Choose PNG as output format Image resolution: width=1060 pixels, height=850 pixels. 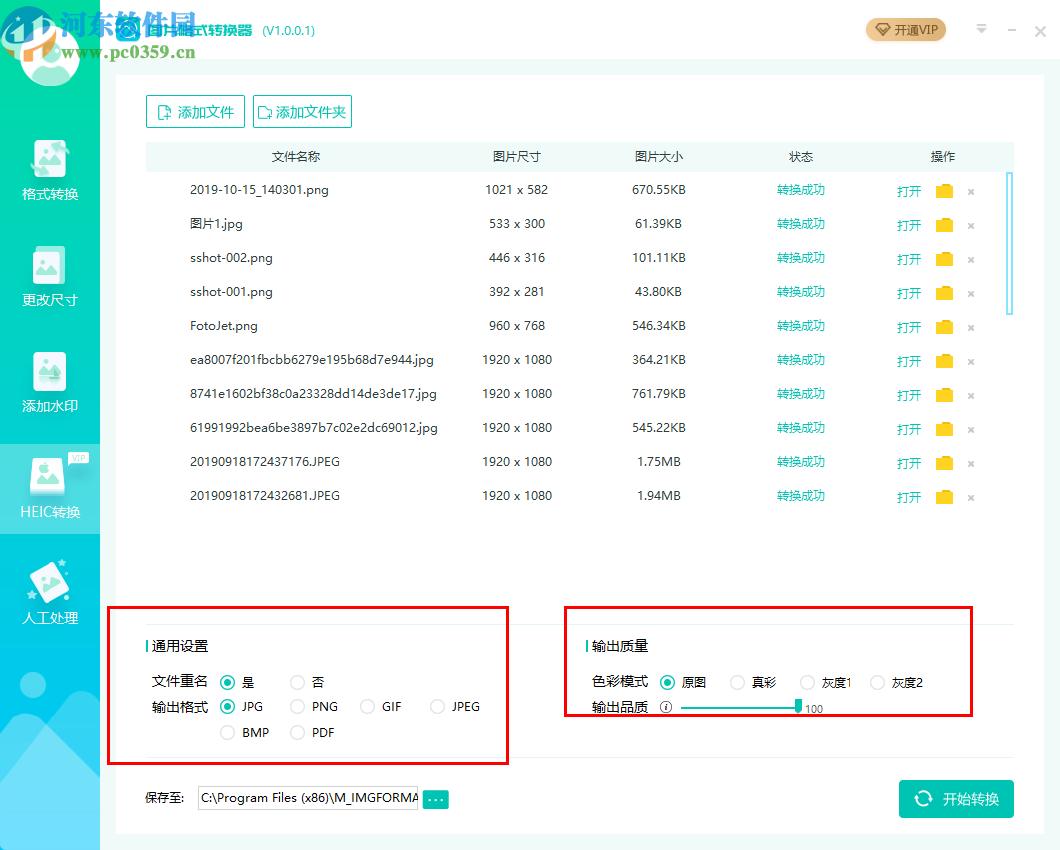pyautogui.click(x=297, y=706)
